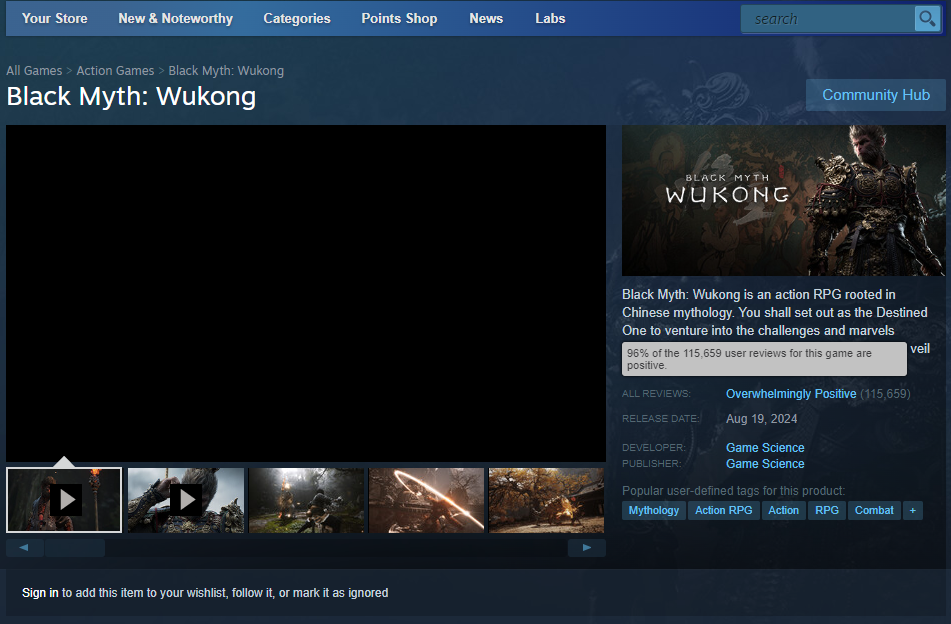Click the search magnifier icon
The width and height of the screenshot is (951, 624).
point(927,19)
